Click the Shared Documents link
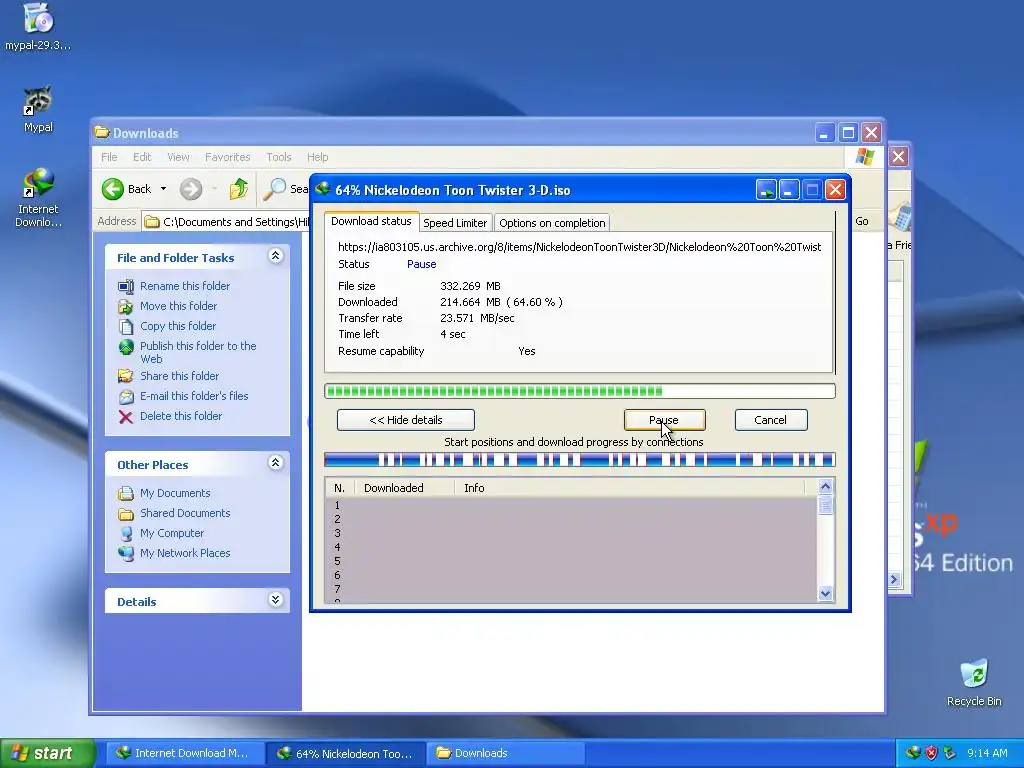 click(185, 513)
